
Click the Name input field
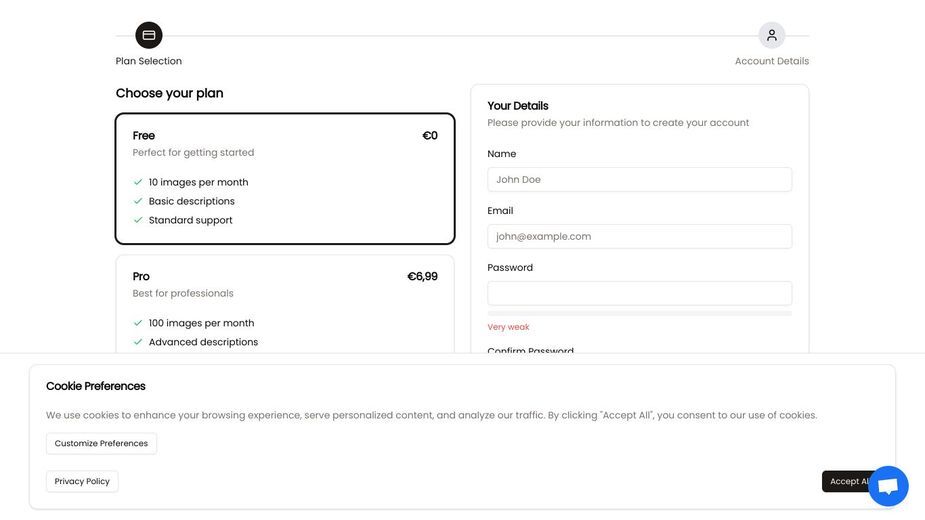point(639,179)
